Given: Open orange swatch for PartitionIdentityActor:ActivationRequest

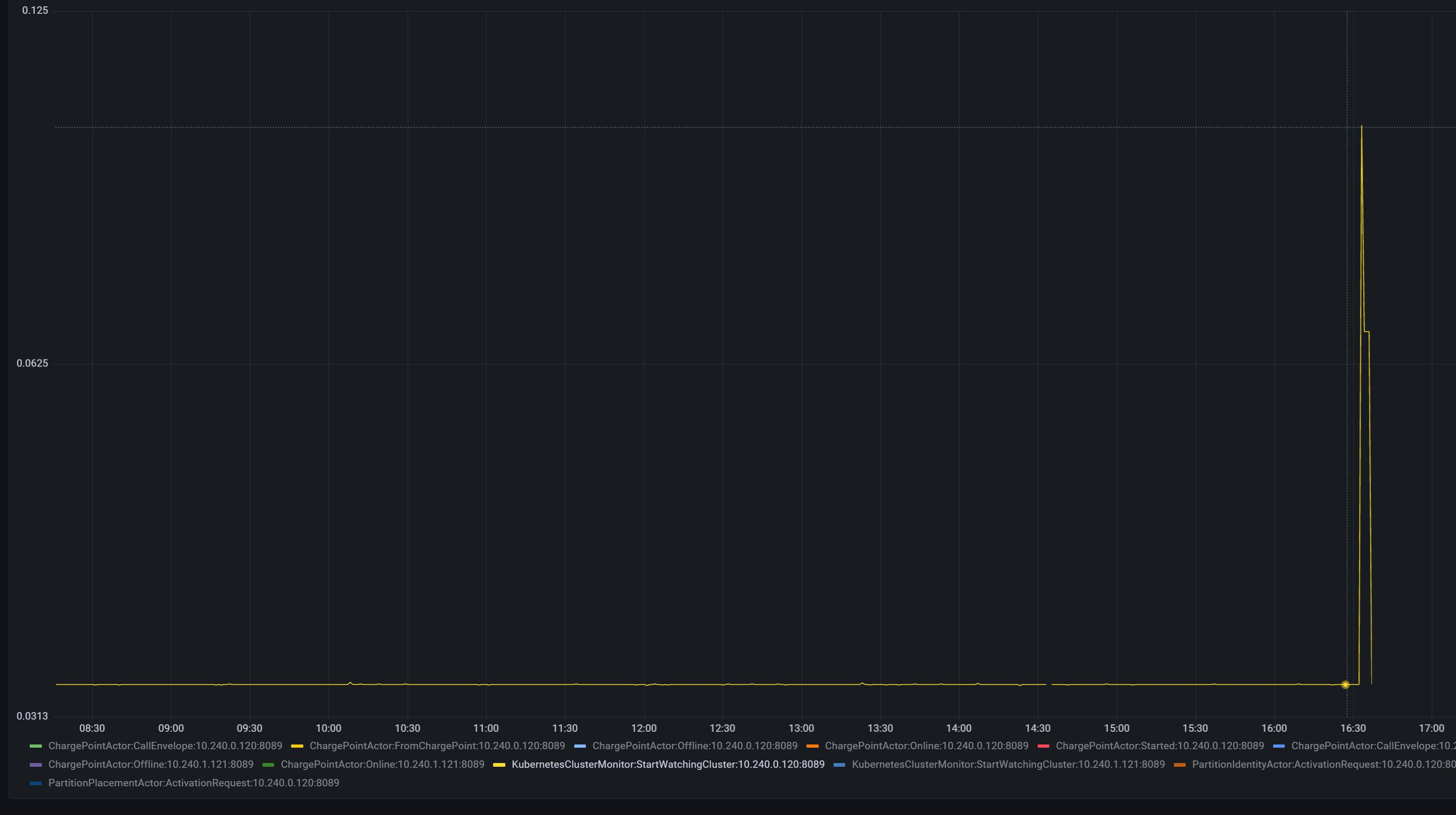Looking at the screenshot, I should [x=1180, y=765].
